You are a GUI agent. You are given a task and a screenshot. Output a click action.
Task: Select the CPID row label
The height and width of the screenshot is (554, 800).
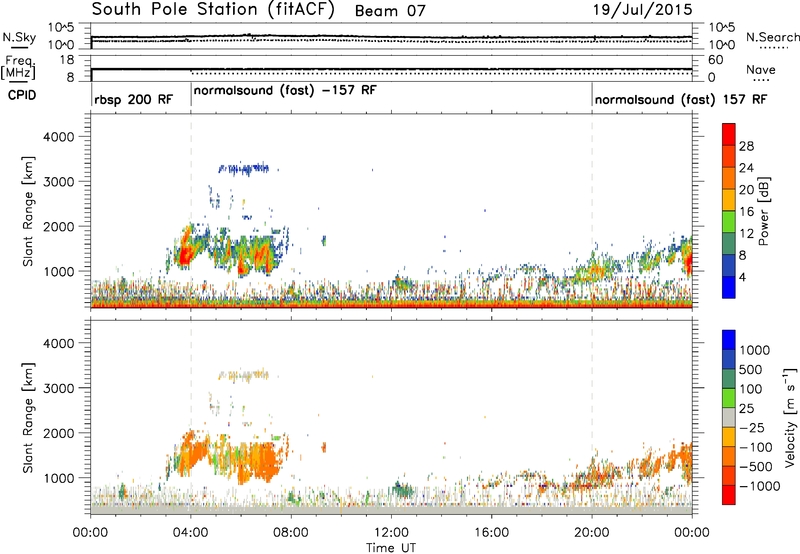pos(22,95)
